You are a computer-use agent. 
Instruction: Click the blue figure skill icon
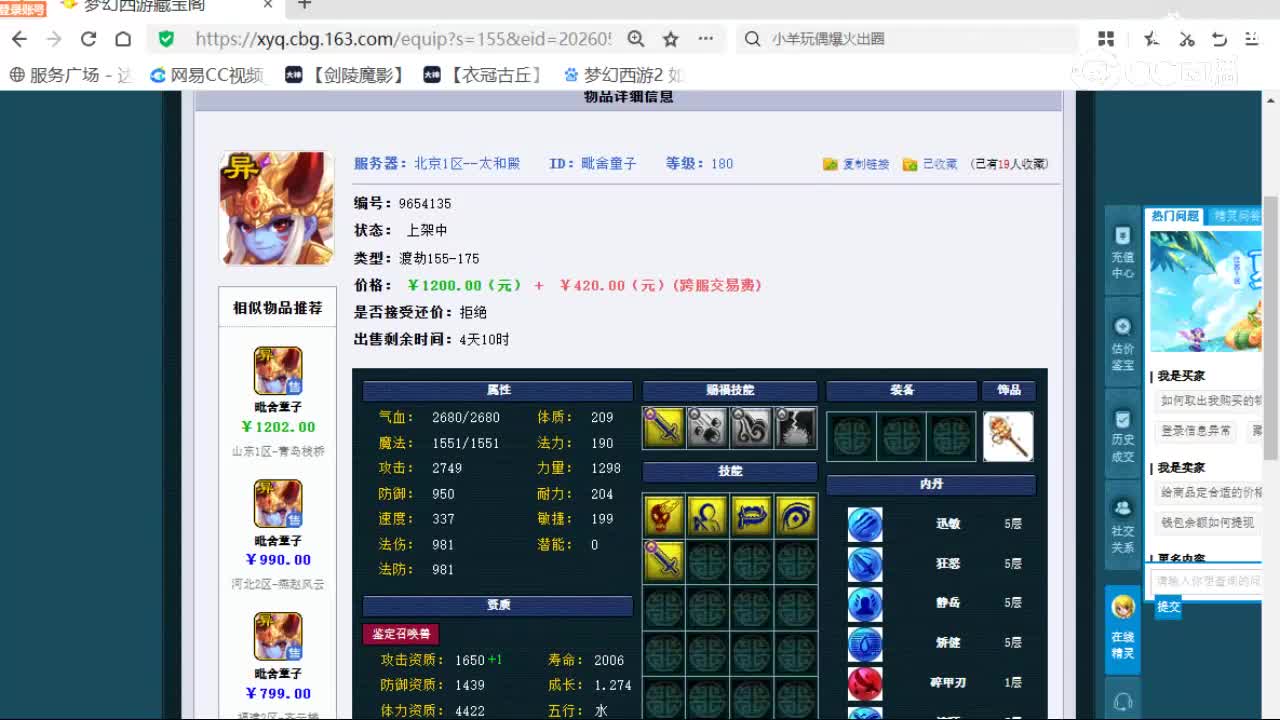pos(707,516)
